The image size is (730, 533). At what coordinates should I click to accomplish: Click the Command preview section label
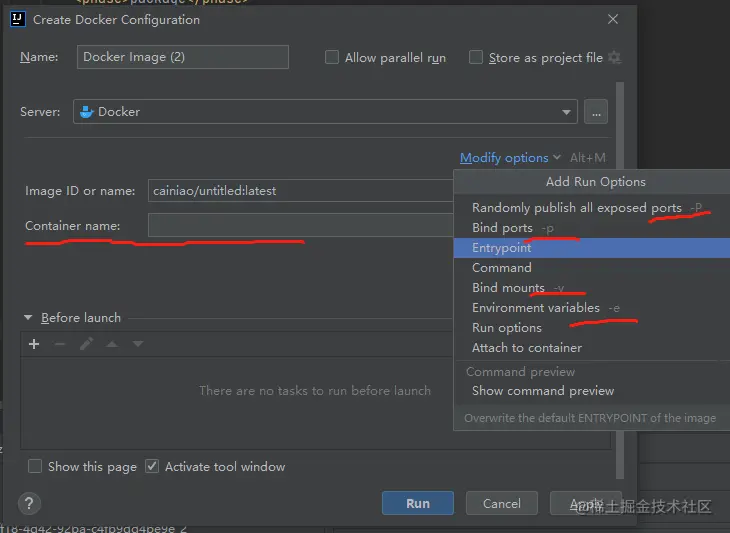[x=520, y=371]
